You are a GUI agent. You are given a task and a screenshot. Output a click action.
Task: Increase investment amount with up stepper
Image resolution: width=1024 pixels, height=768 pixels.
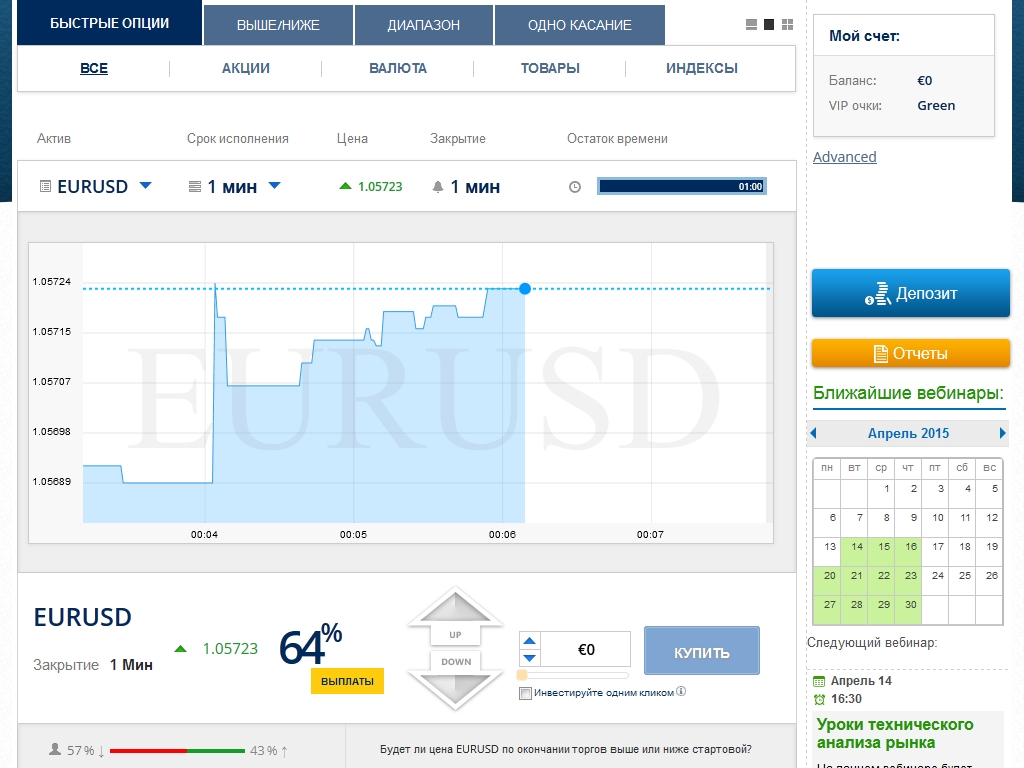tap(530, 641)
